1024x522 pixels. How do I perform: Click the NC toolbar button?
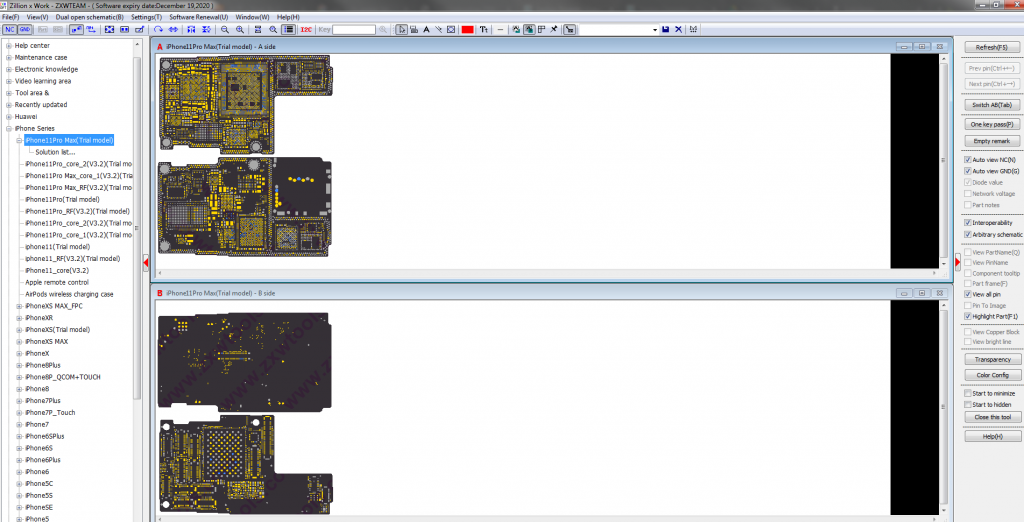tap(10, 30)
